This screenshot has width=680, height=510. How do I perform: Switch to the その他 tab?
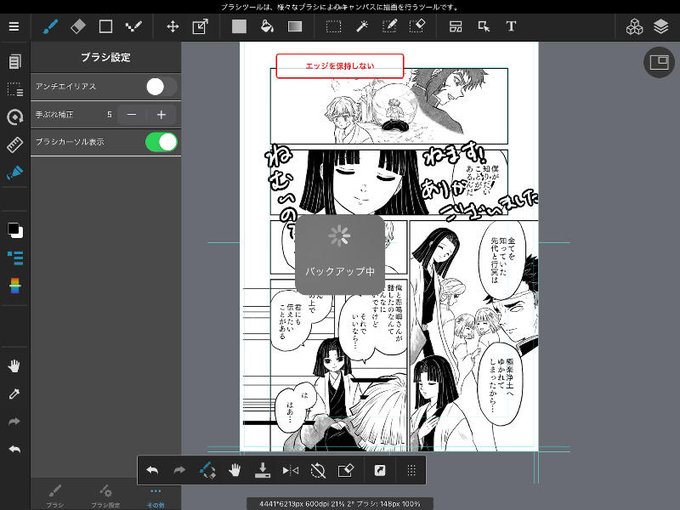[155, 497]
